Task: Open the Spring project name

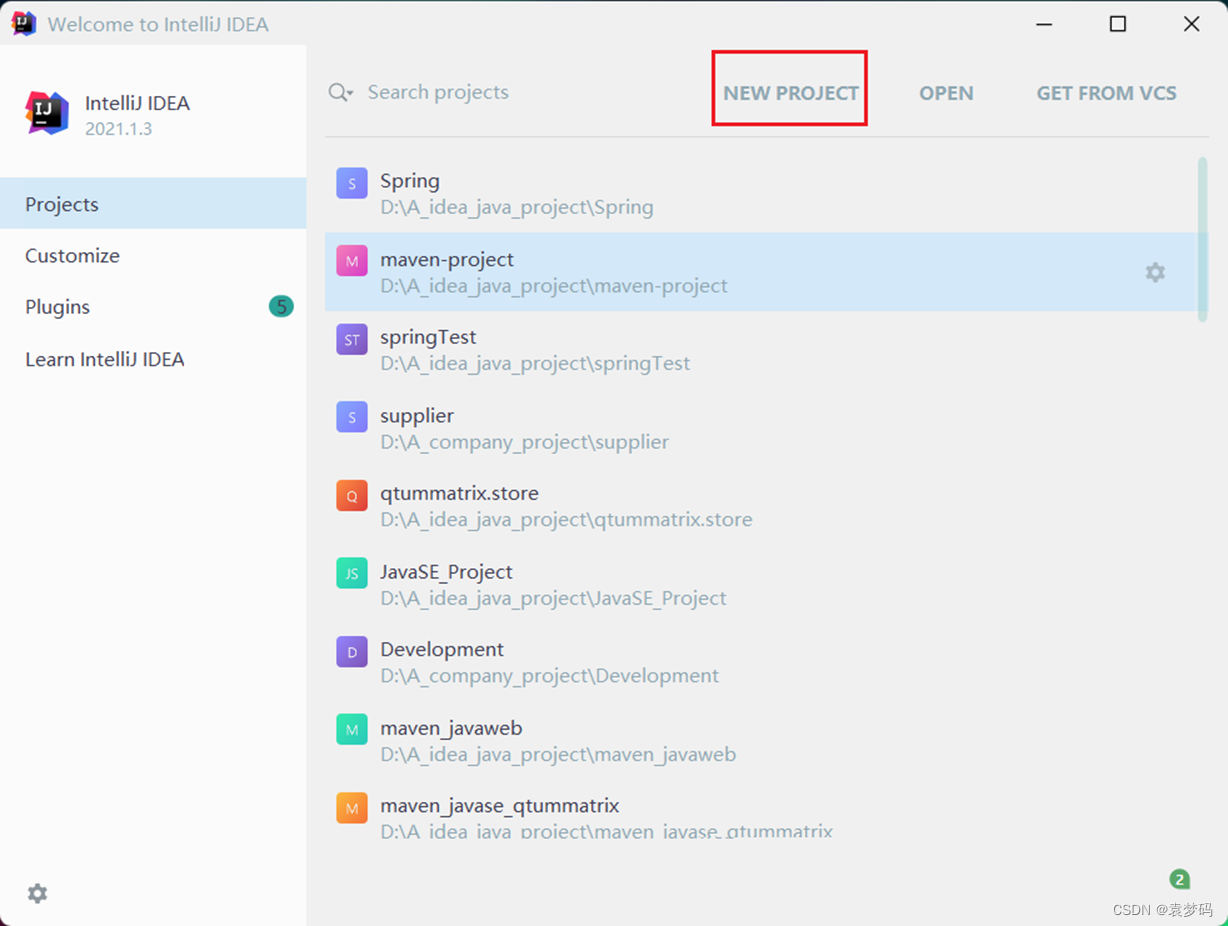Action: point(410,181)
